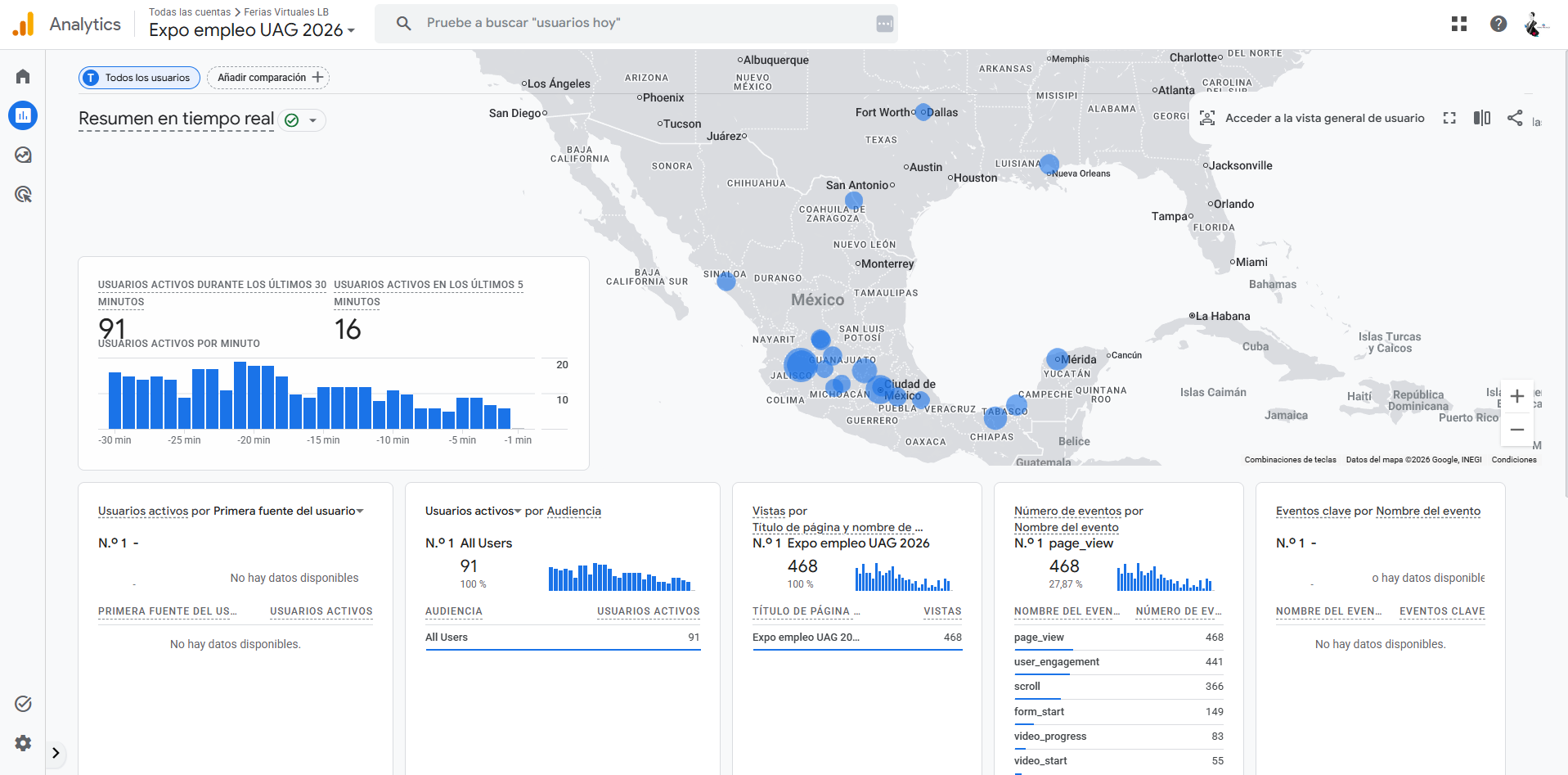
Task: Open the search assistant chat icon
Action: [884, 24]
